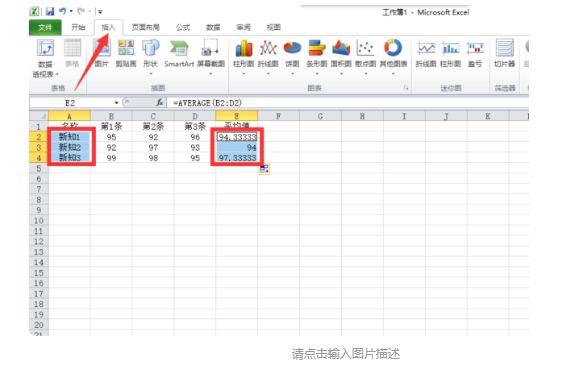Select cell containing 新知3
Viewport: 572px width, 369px height.
pyautogui.click(x=69, y=158)
